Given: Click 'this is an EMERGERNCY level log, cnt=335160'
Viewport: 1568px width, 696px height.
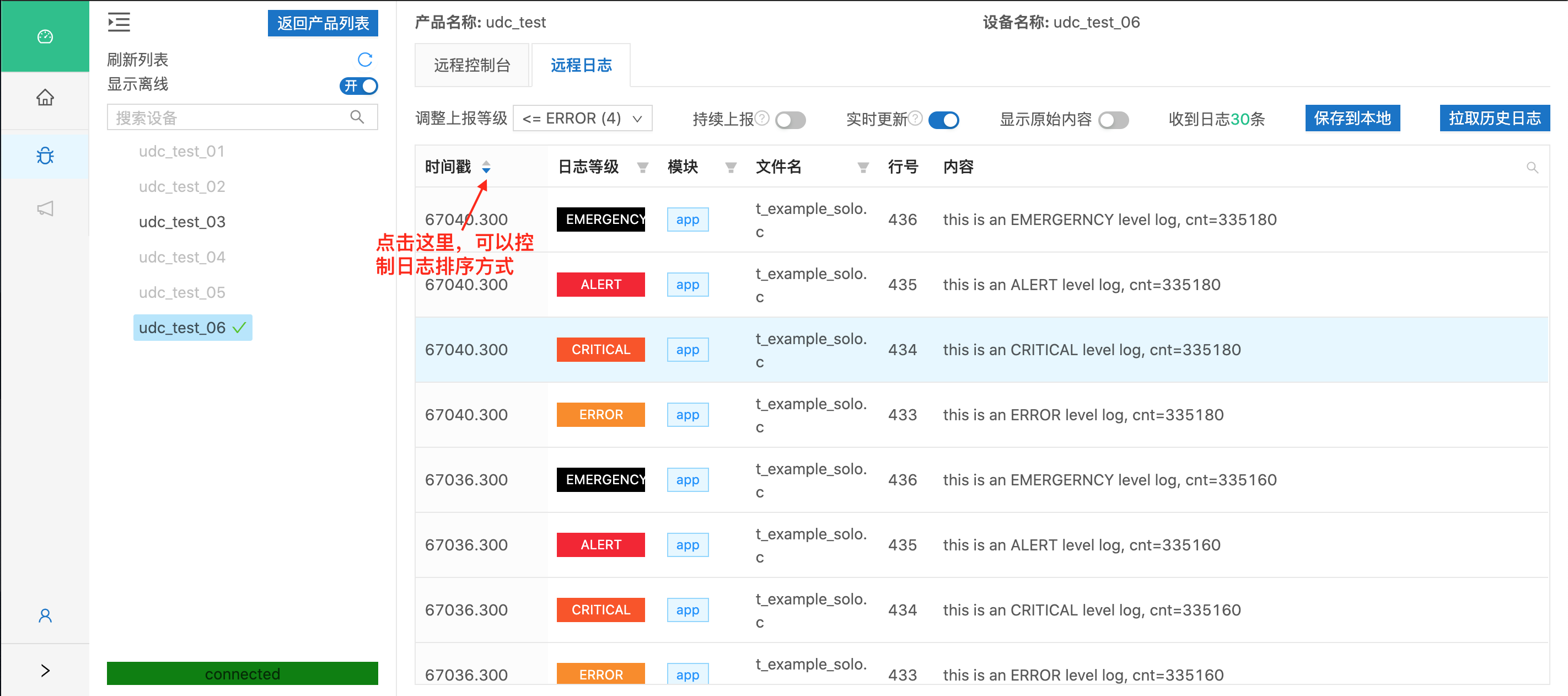Looking at the screenshot, I should pyautogui.click(x=1109, y=480).
